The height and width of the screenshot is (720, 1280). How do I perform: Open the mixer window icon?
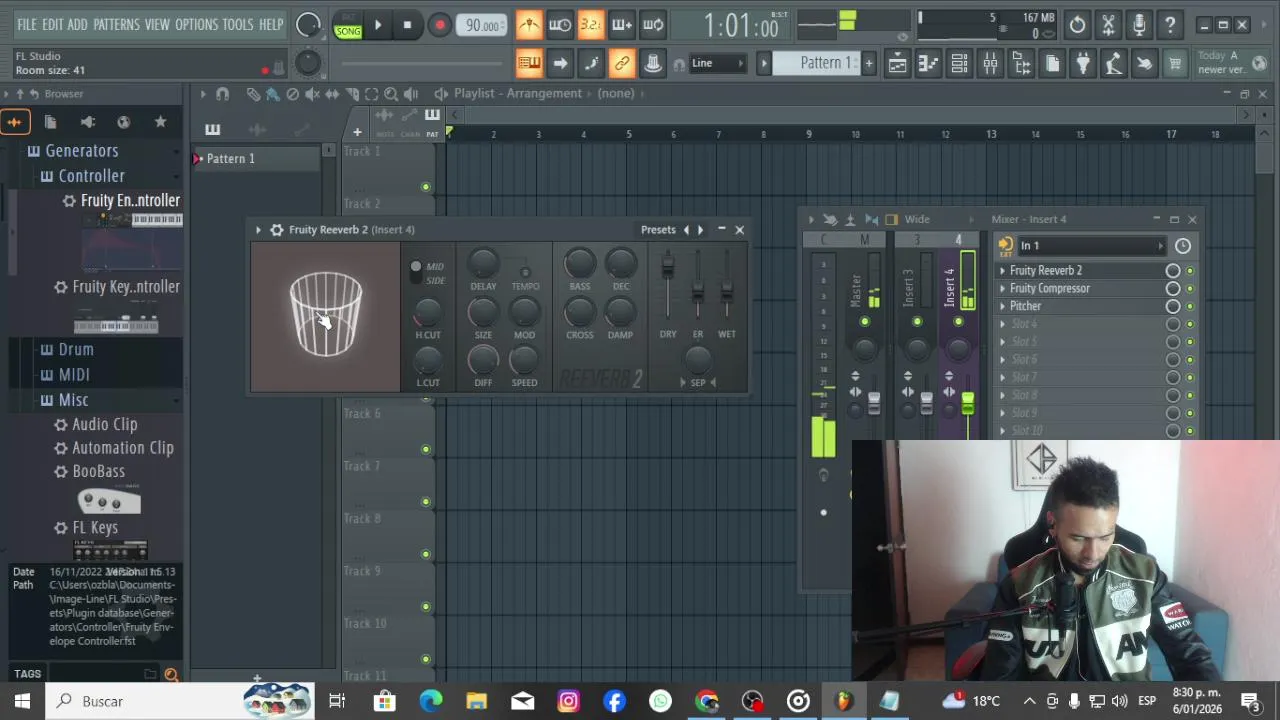click(990, 65)
